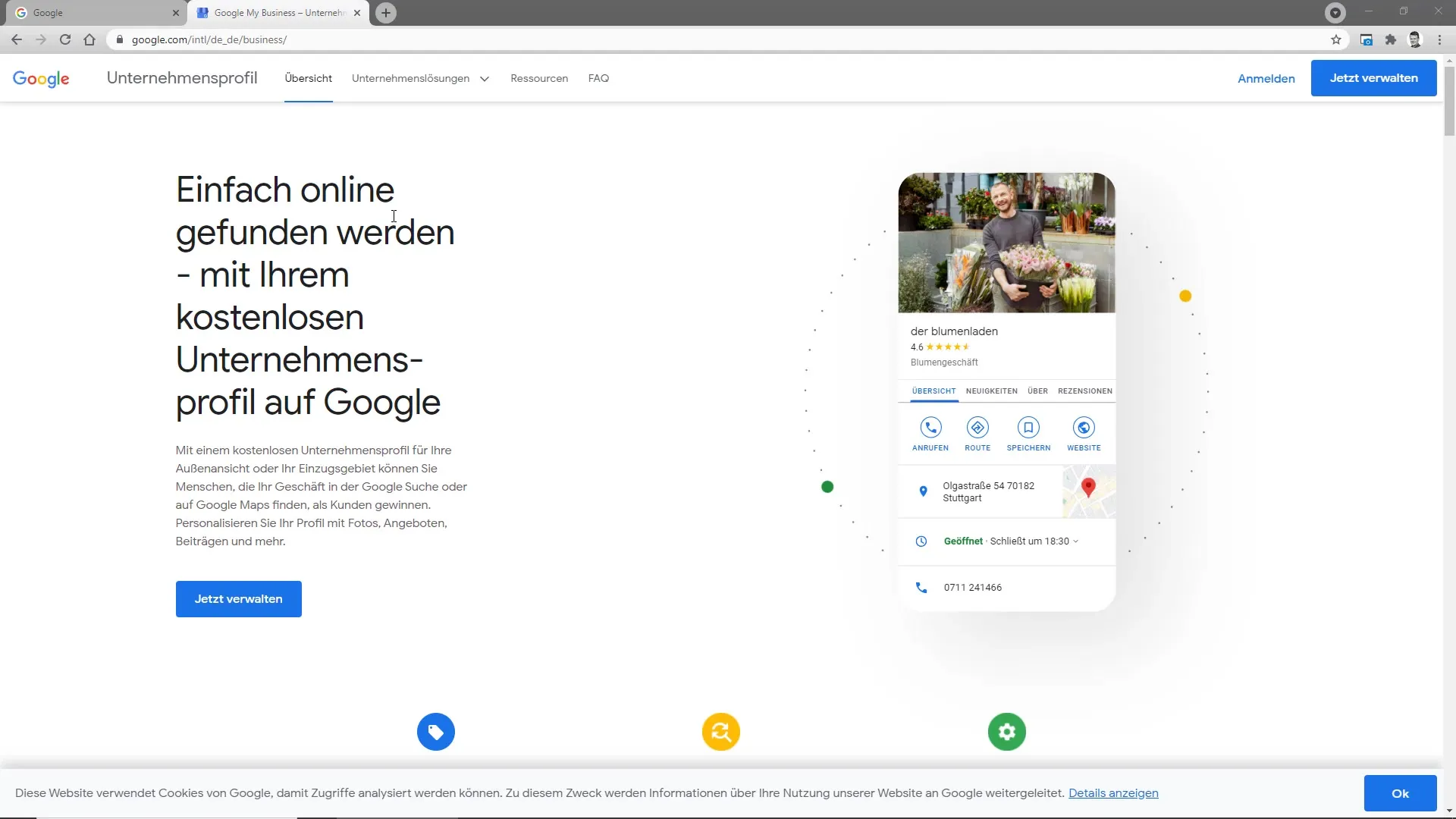This screenshot has width=1456, height=819.
Task: Click the tab search dropdown in title bar
Action: tap(1335, 13)
